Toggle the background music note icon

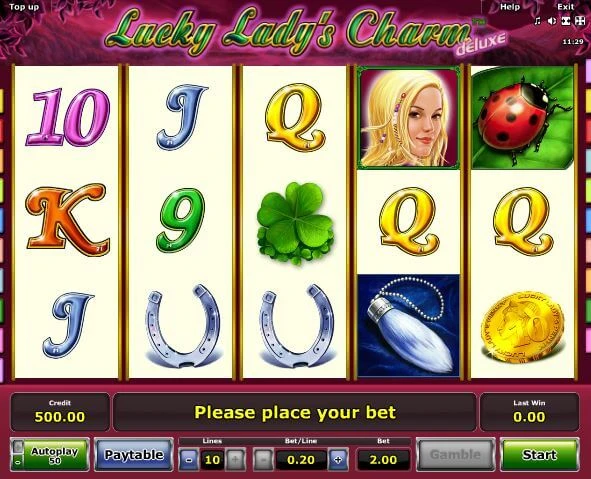point(538,21)
